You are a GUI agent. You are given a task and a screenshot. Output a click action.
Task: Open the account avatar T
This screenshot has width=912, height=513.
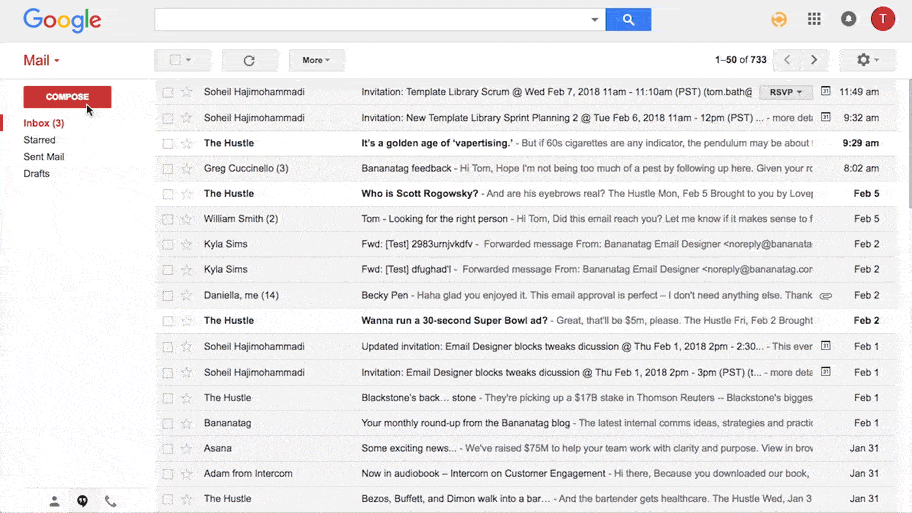(882, 19)
